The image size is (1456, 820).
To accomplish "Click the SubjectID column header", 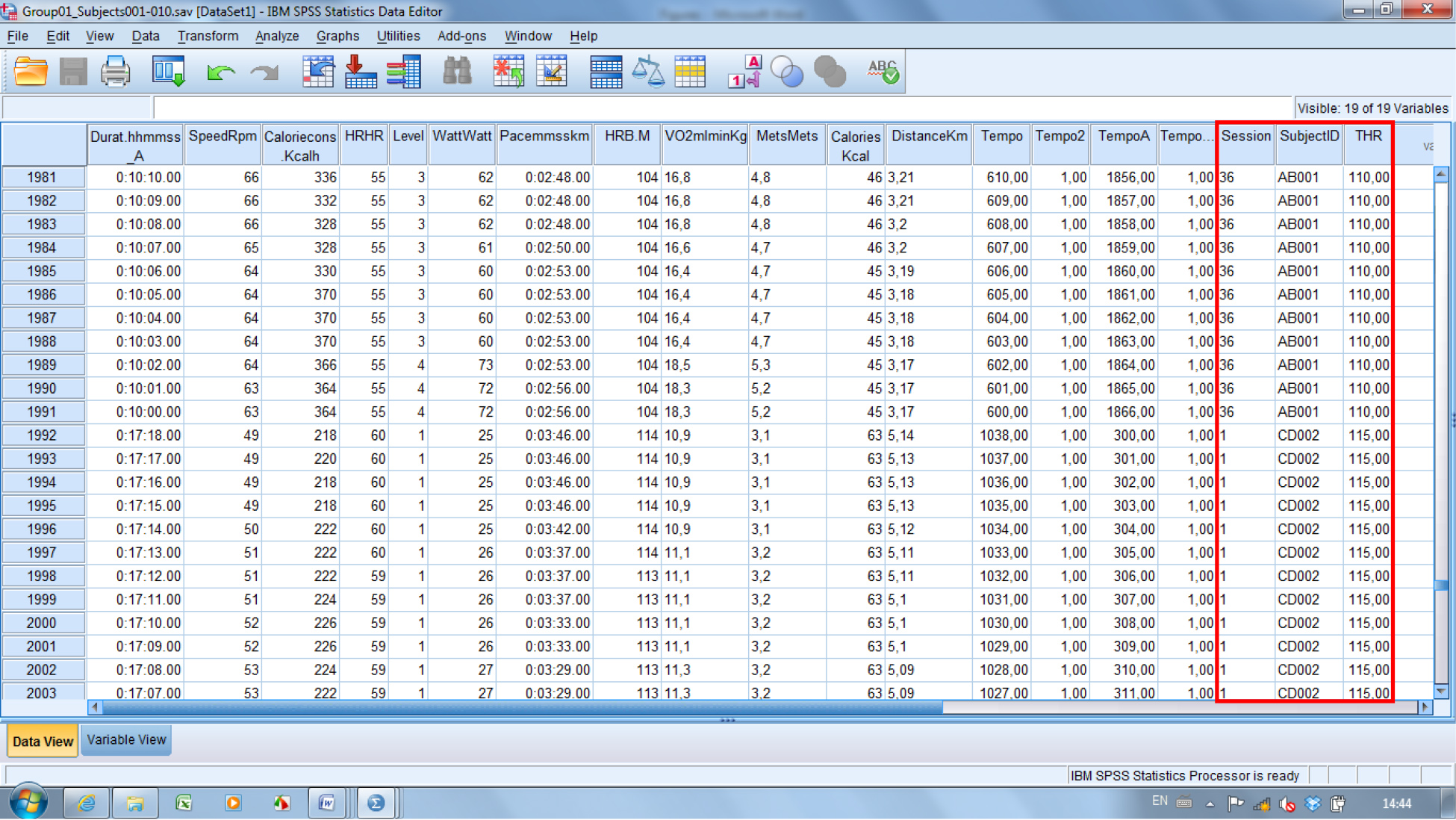I will pyautogui.click(x=1309, y=137).
